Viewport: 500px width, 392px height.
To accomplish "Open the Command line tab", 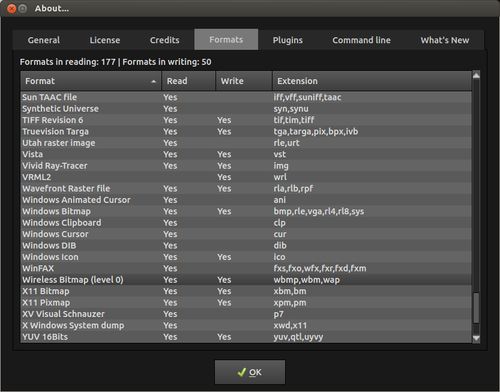I will click(x=361, y=40).
